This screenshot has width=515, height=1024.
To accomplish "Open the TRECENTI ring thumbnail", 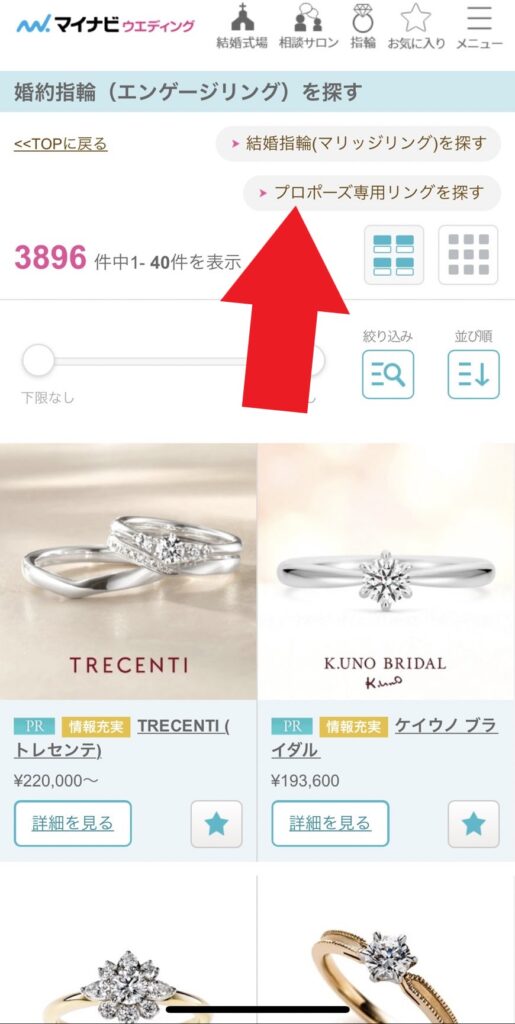I will (x=128, y=571).
